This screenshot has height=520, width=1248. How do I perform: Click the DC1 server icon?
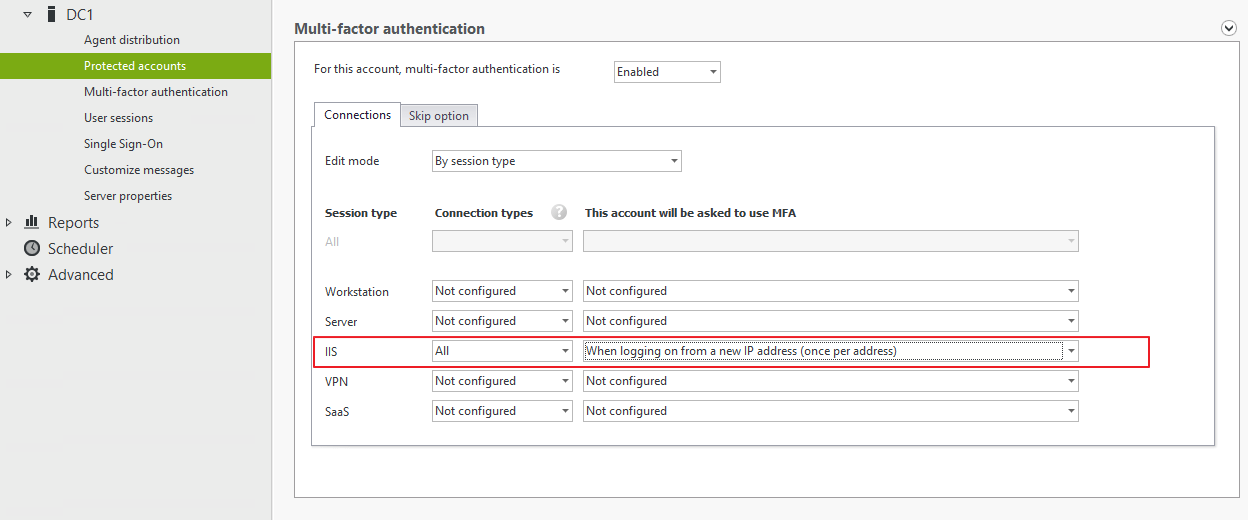(51, 15)
